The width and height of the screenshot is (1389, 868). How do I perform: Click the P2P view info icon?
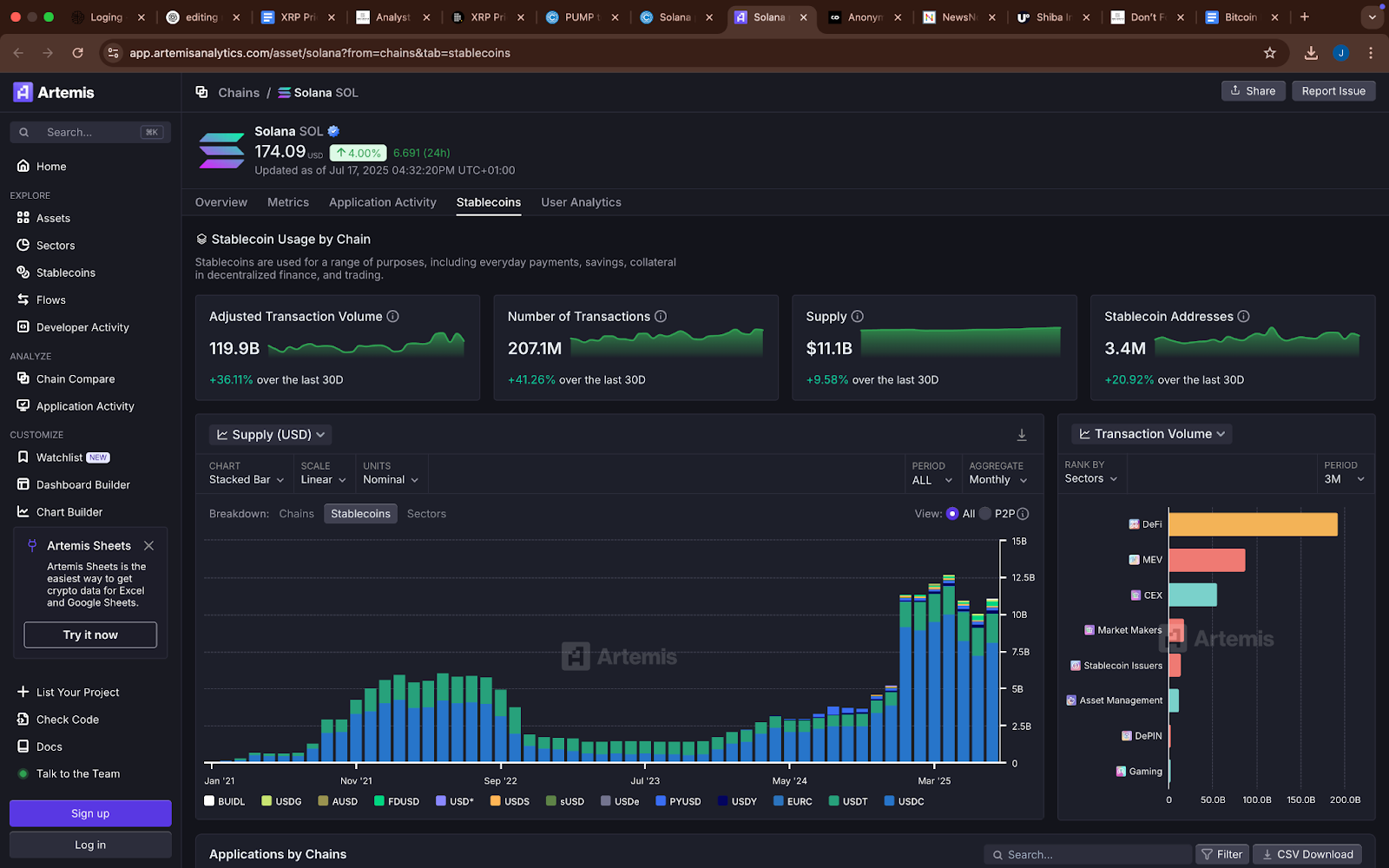pyautogui.click(x=1023, y=514)
